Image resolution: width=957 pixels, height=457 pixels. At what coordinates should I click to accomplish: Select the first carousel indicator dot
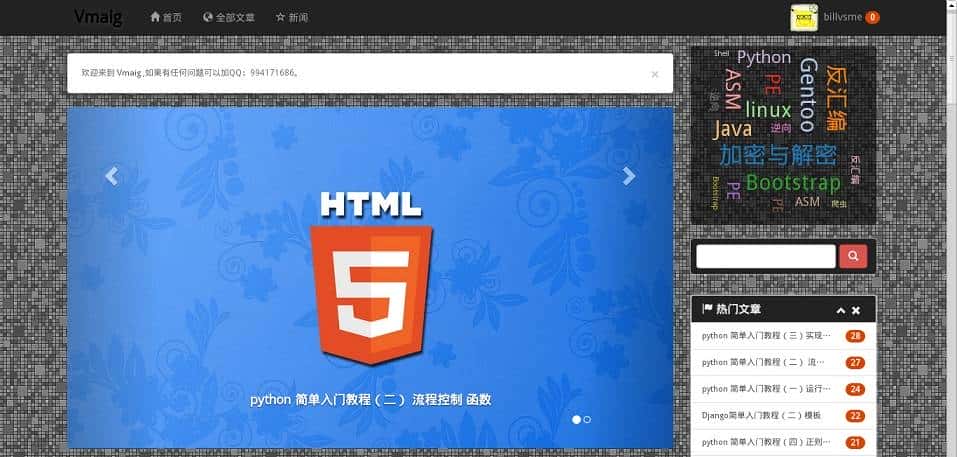(576, 419)
